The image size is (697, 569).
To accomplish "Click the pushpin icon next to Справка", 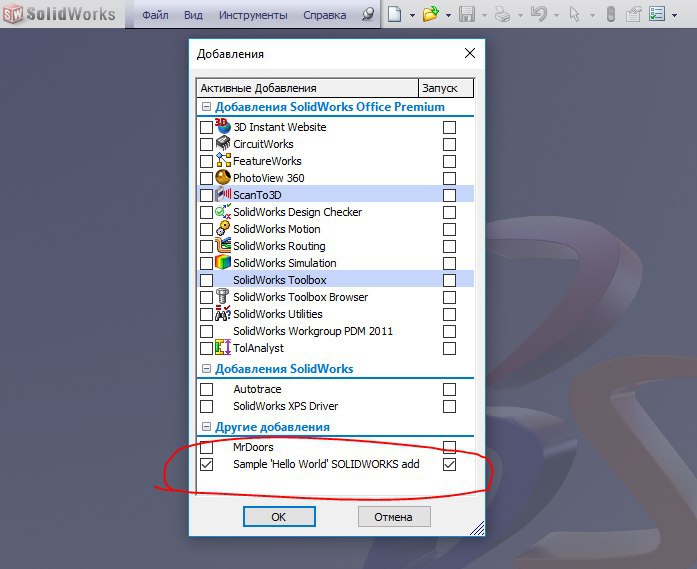I will [x=368, y=14].
